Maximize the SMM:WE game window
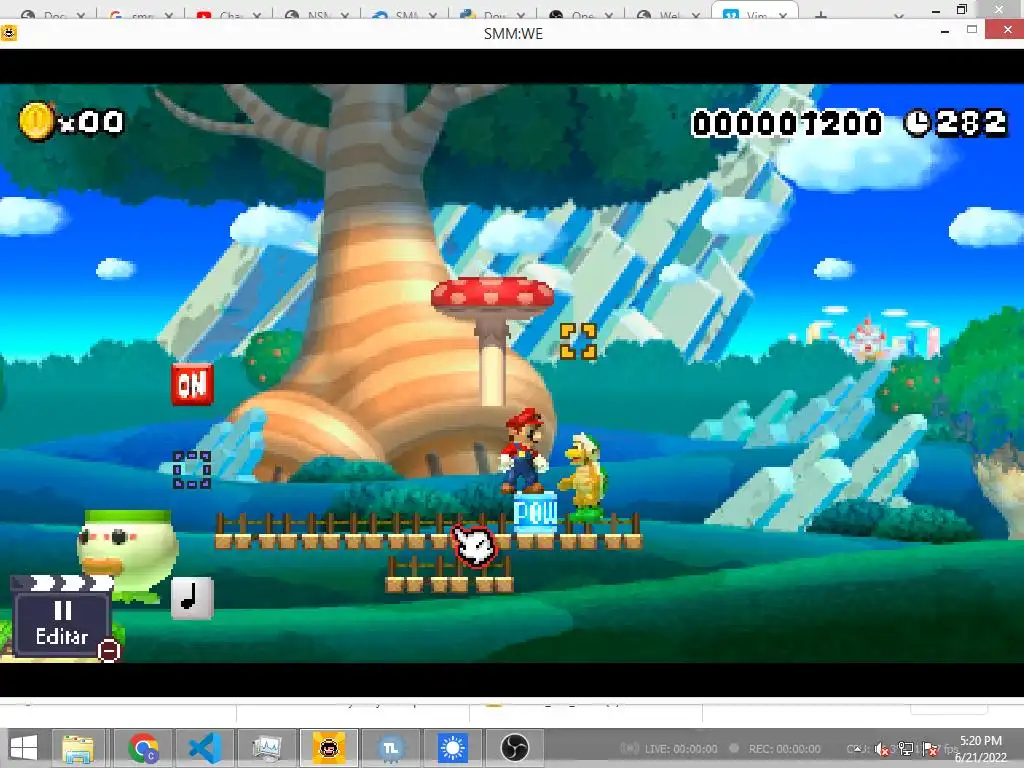Screen dimensions: 1024x768 [x=972, y=29]
